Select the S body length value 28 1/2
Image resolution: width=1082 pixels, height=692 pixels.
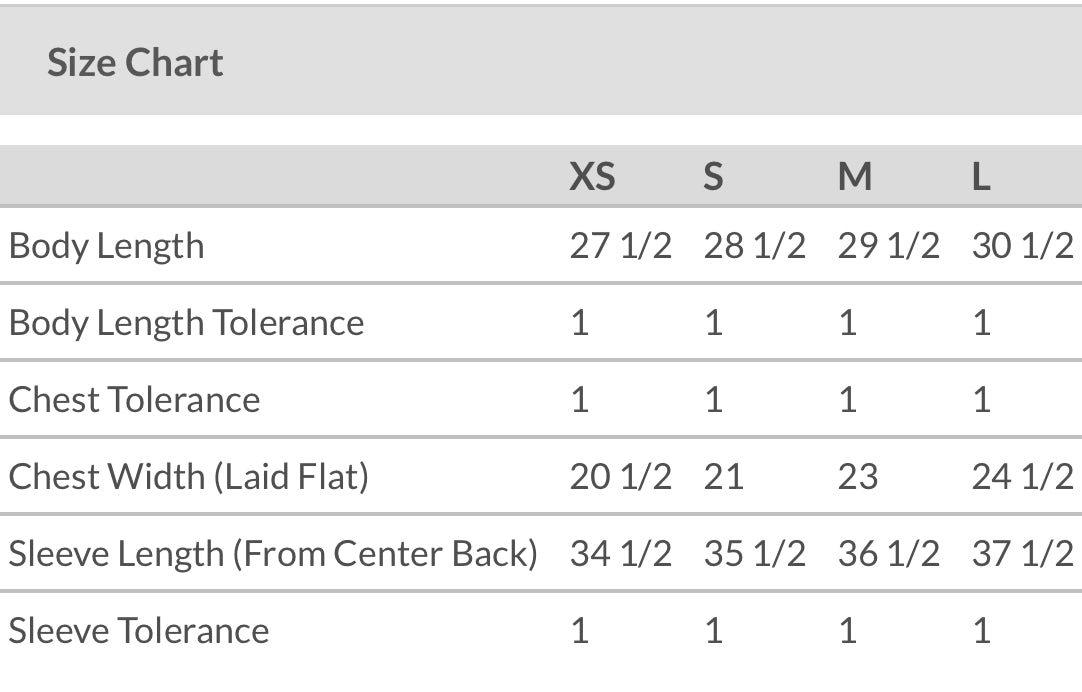[754, 246]
